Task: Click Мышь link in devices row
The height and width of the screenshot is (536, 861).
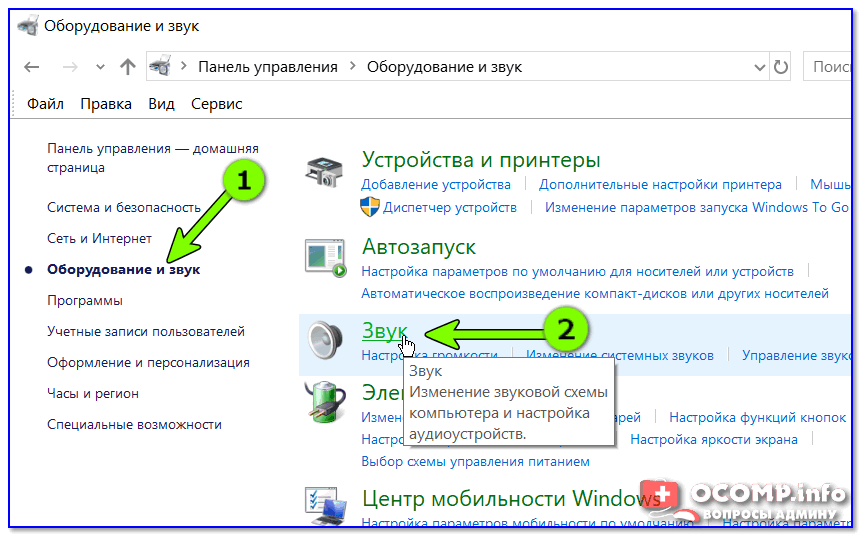Action: pyautogui.click(x=830, y=185)
